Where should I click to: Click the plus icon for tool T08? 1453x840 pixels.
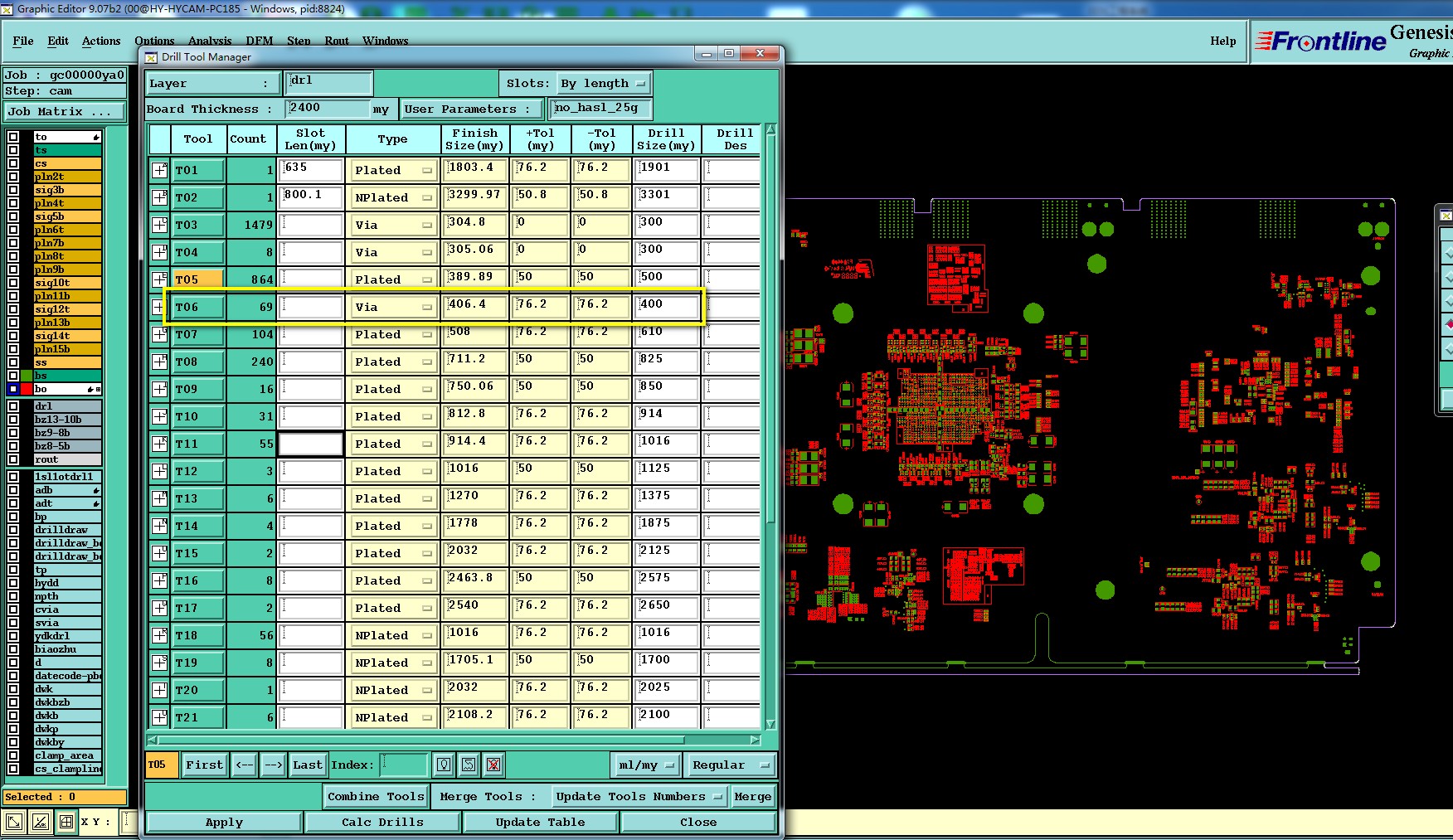159,362
